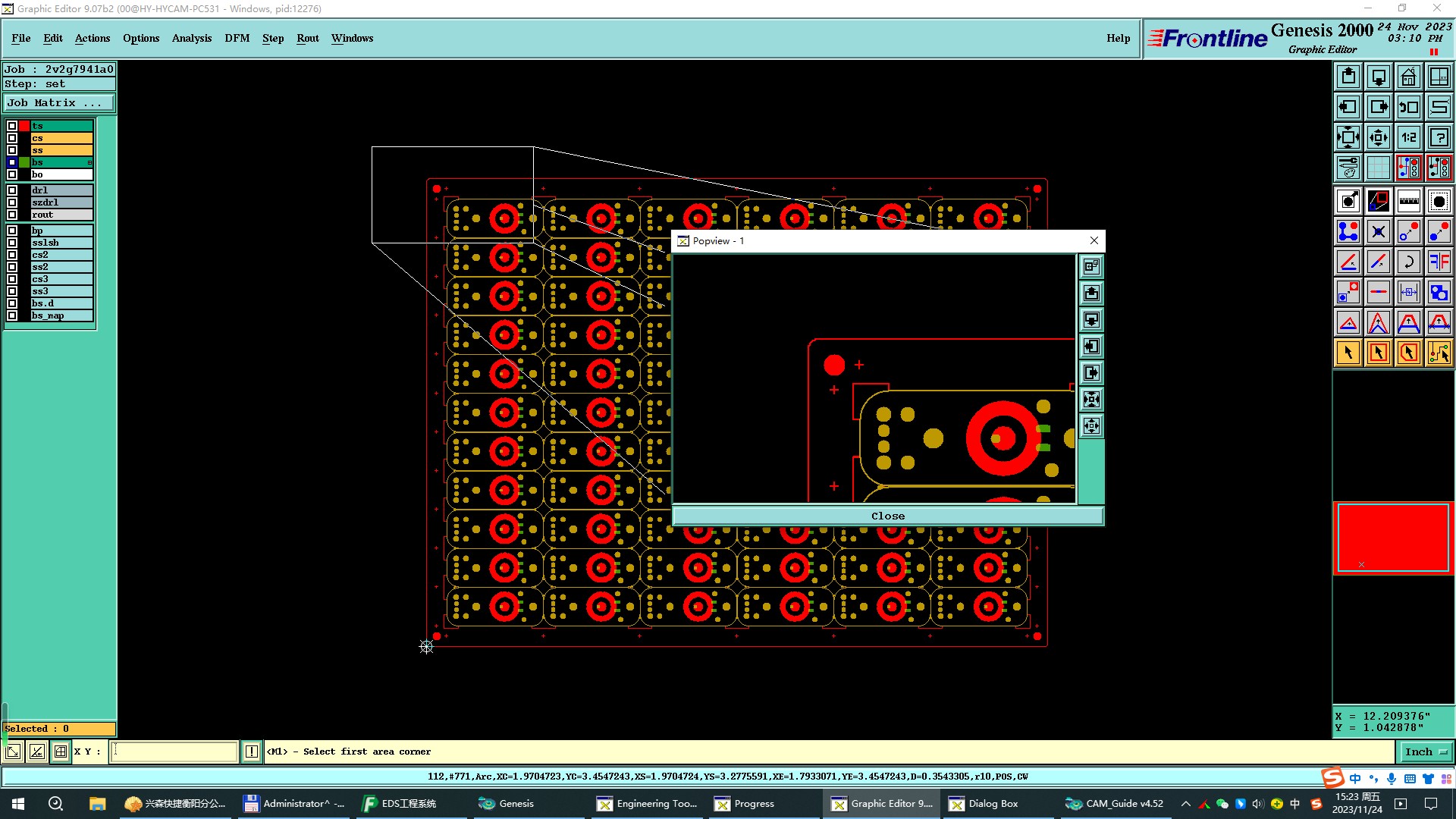Click the X Y coordinate input field
This screenshot has height=819, width=1456.
coord(174,752)
